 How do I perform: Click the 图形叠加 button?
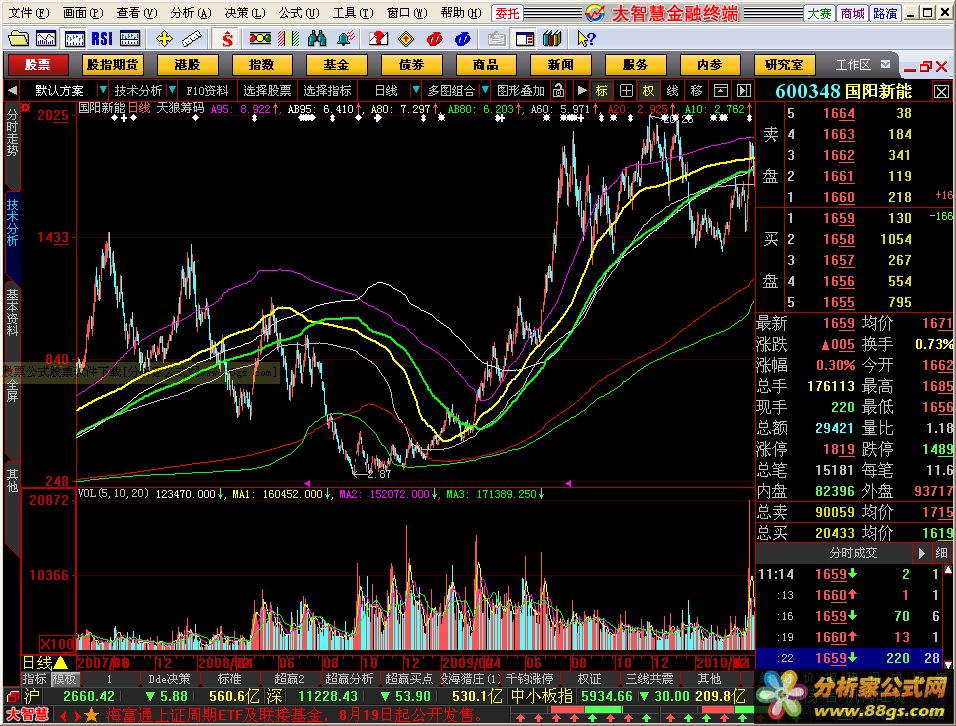521,91
